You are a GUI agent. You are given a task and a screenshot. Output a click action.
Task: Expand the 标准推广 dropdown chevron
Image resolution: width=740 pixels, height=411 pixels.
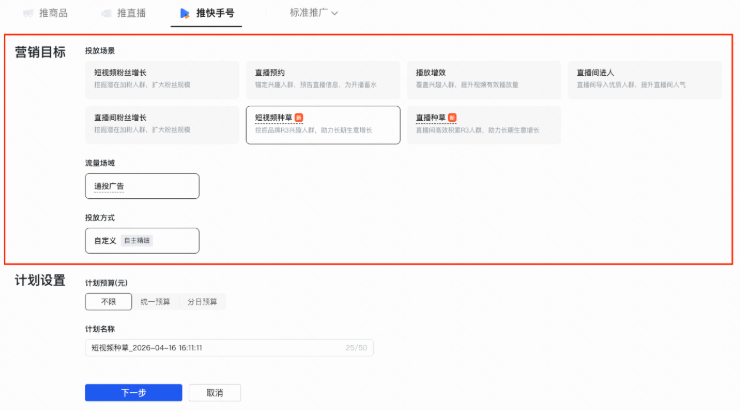click(335, 13)
